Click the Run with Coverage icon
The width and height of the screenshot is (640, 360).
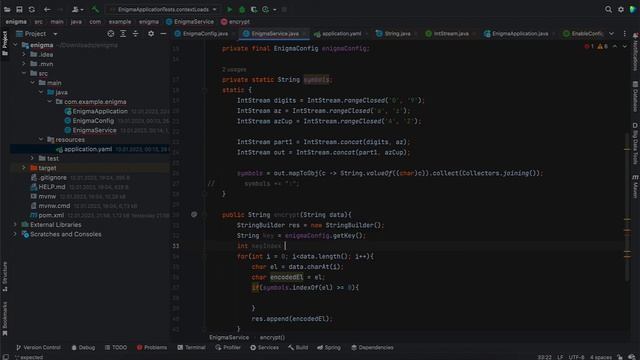254,9
